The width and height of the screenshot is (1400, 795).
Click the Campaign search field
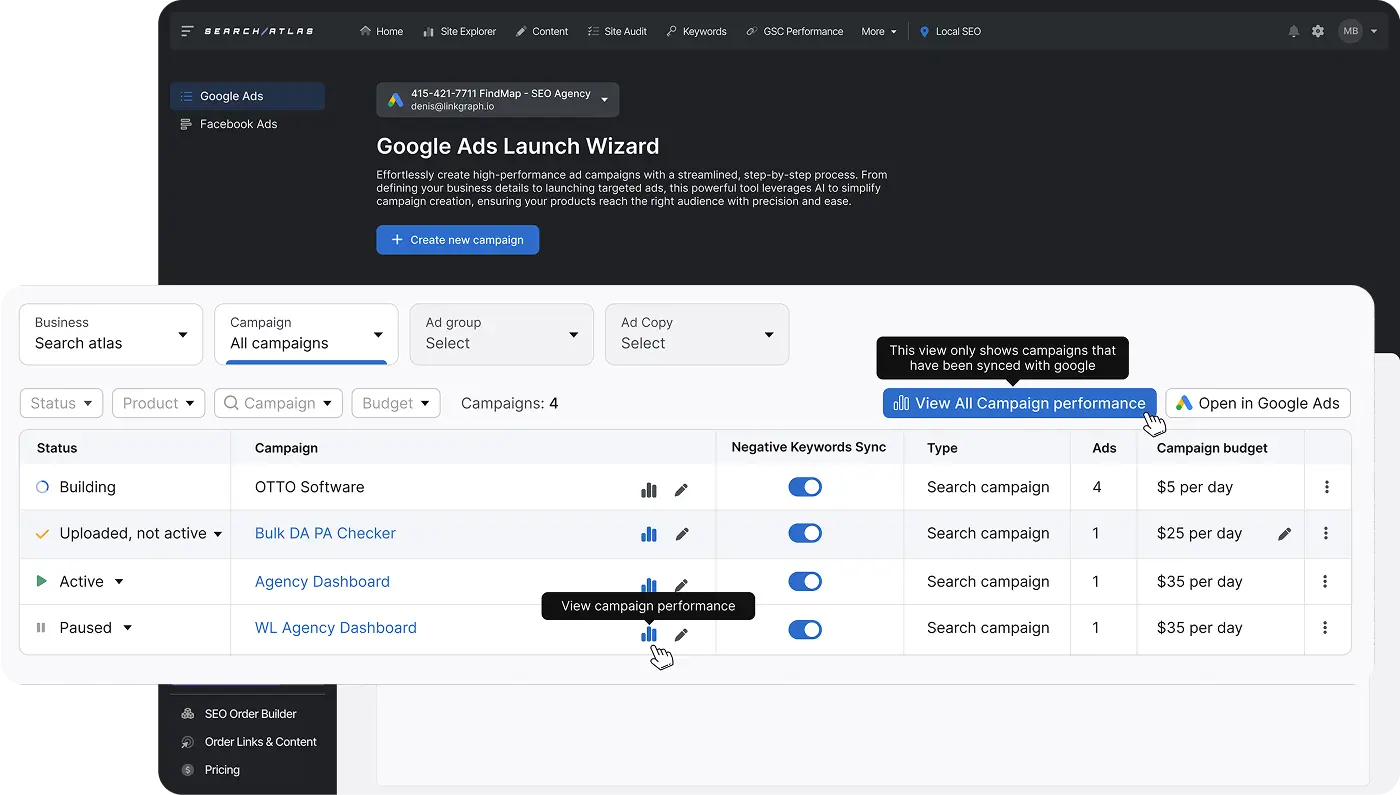278,403
